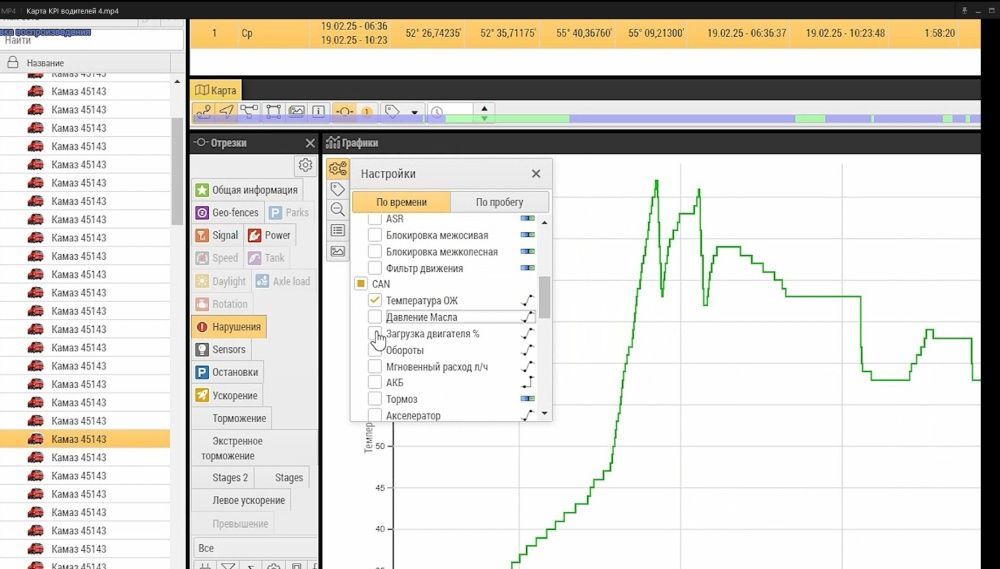The image size is (1000, 569).
Task: Click the track route icon in map toolbar
Action: [x=204, y=112]
